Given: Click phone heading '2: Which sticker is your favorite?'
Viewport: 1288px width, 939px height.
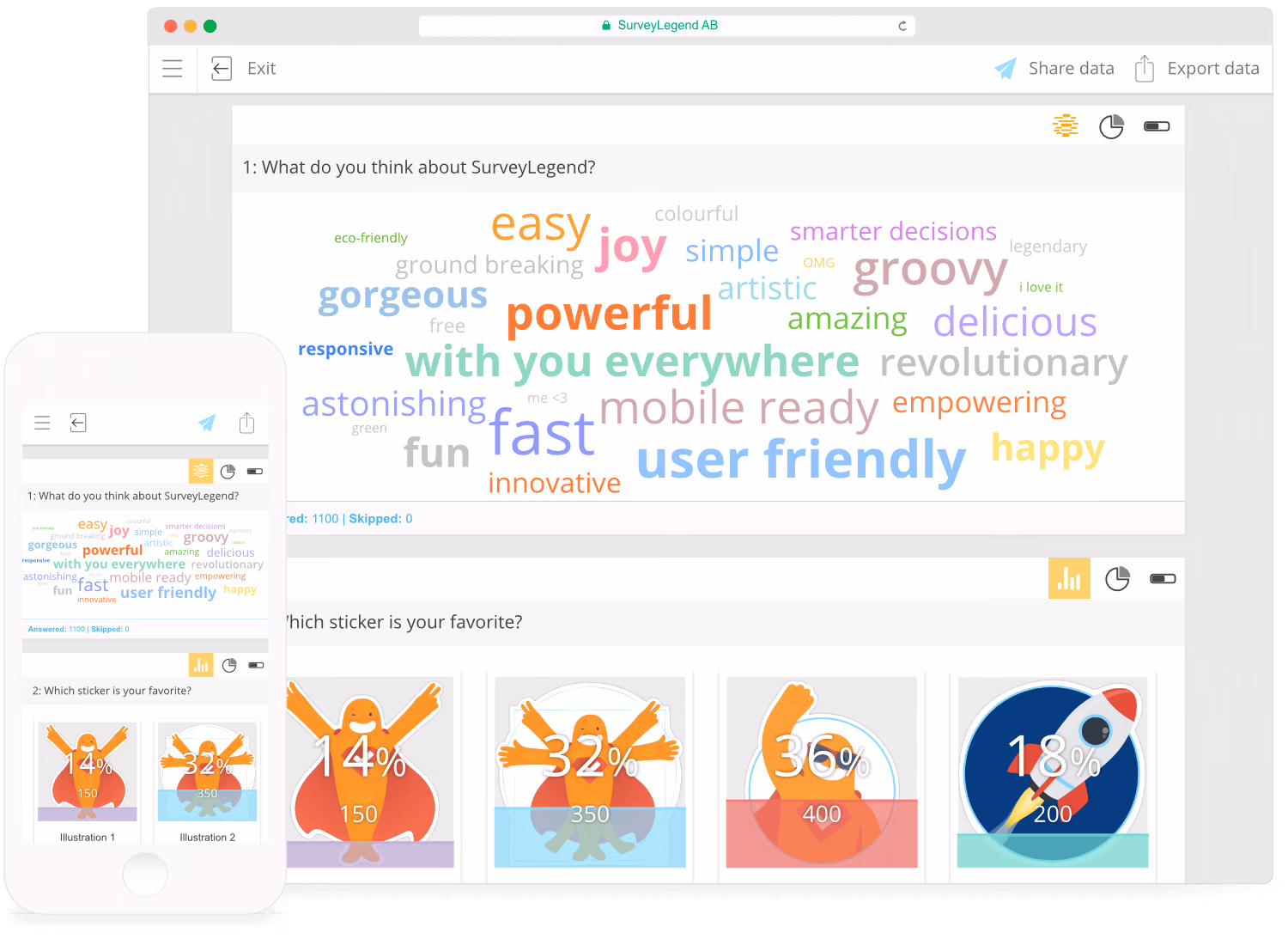Looking at the screenshot, I should (112, 691).
